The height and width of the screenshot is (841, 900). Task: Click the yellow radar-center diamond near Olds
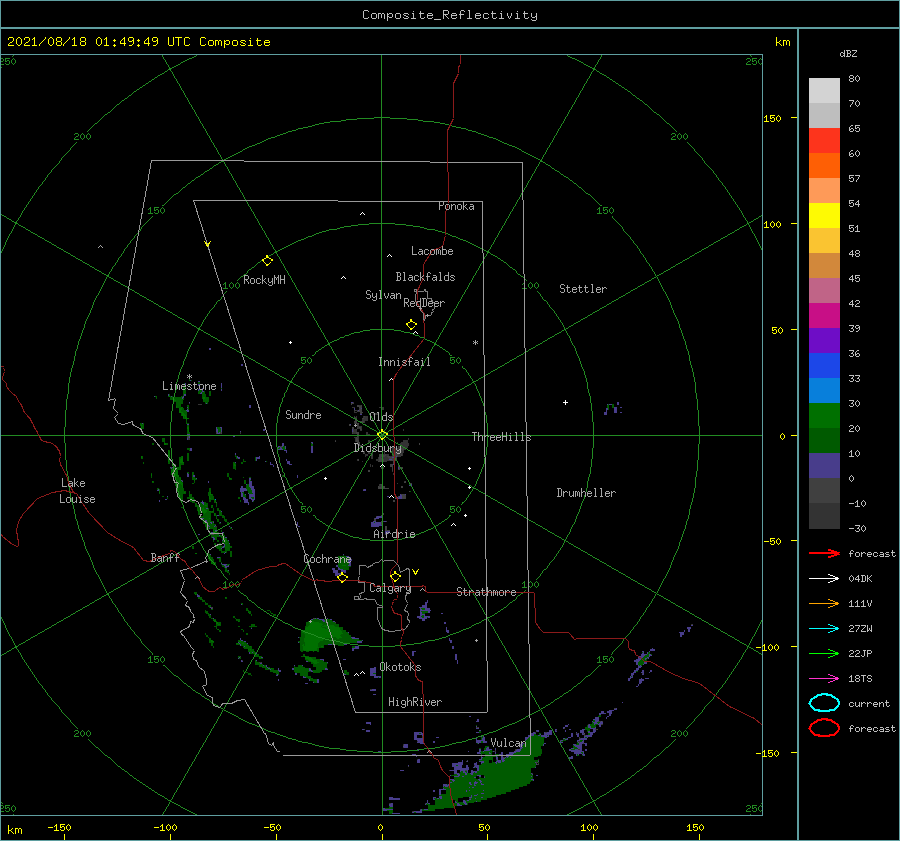click(382, 435)
